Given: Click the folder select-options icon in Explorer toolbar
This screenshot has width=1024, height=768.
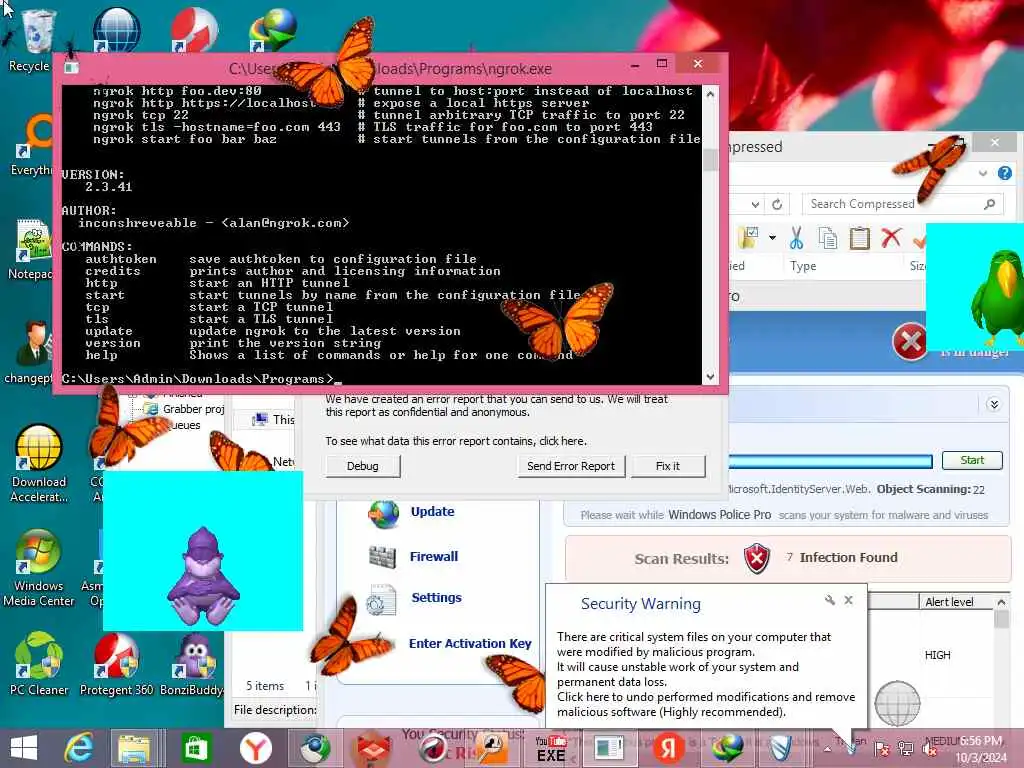Looking at the screenshot, I should pyautogui.click(x=748, y=238).
